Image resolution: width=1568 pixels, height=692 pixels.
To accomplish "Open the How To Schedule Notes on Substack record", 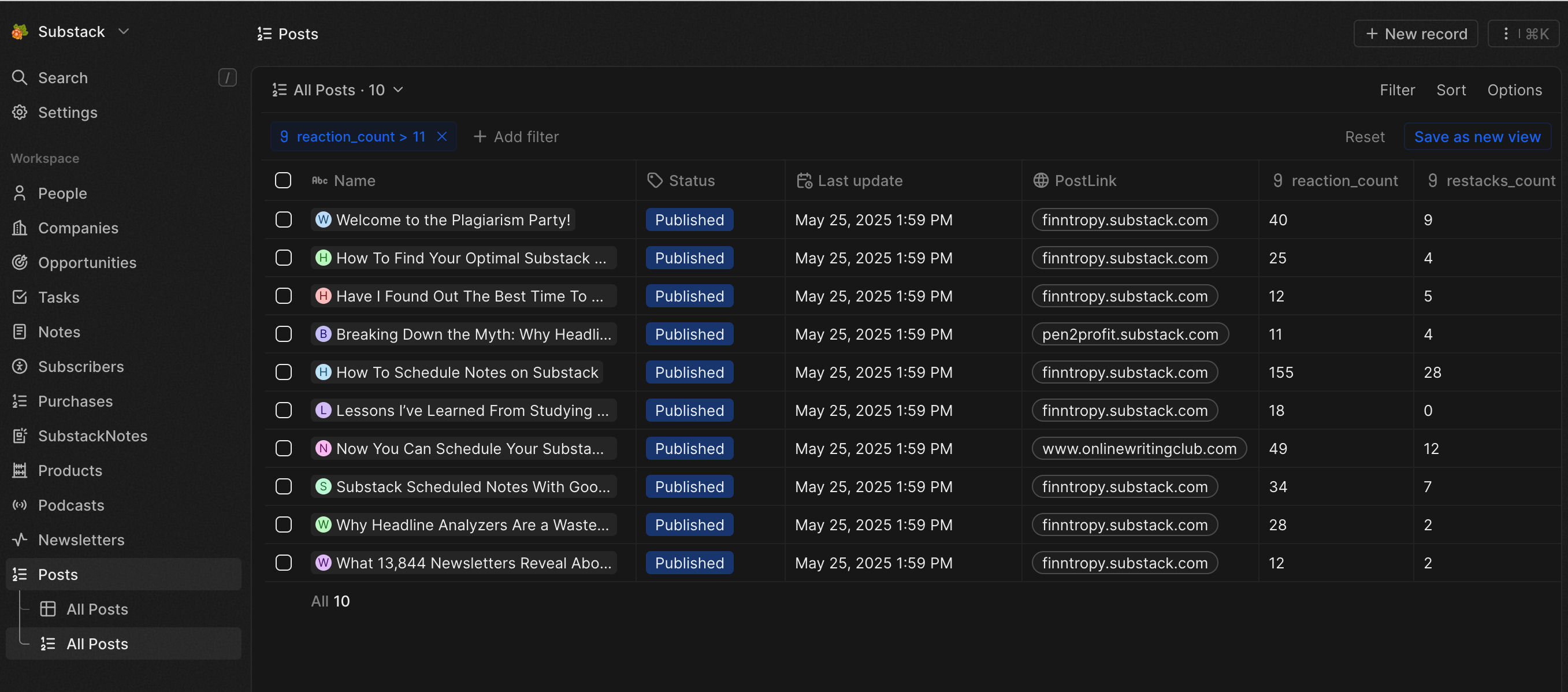I will 457,373.
